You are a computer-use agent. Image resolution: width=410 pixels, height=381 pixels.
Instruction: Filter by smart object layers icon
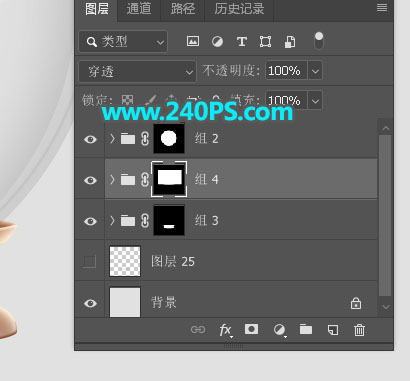[290, 42]
